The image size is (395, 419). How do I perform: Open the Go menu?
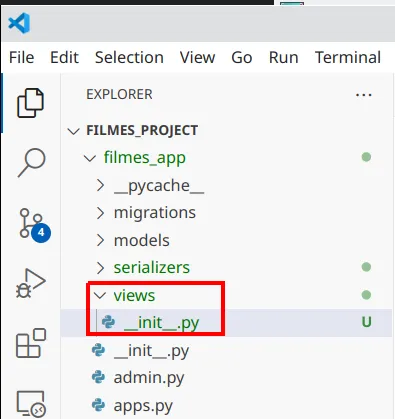click(242, 57)
